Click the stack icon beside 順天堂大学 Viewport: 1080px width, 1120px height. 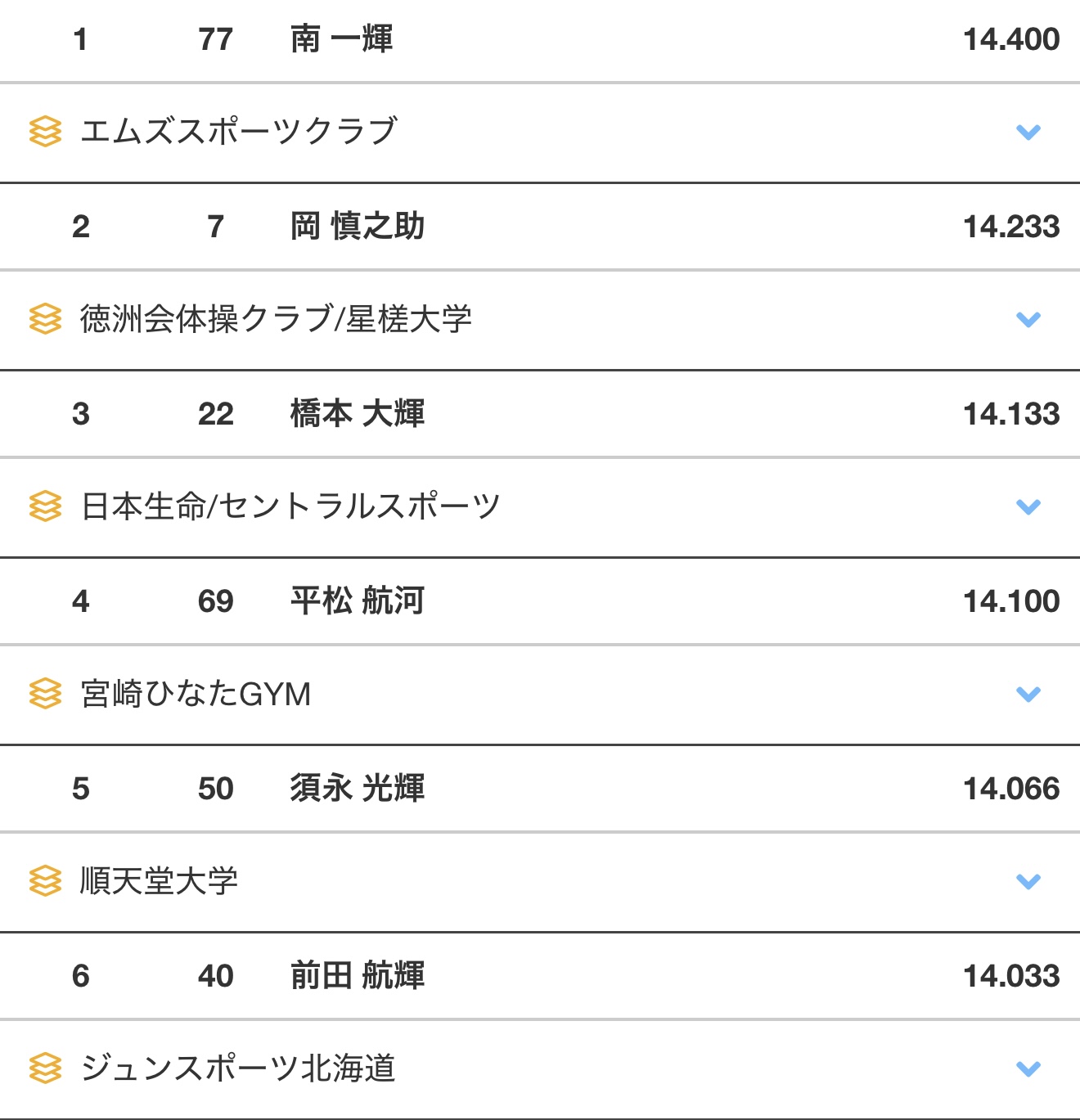coord(45,881)
